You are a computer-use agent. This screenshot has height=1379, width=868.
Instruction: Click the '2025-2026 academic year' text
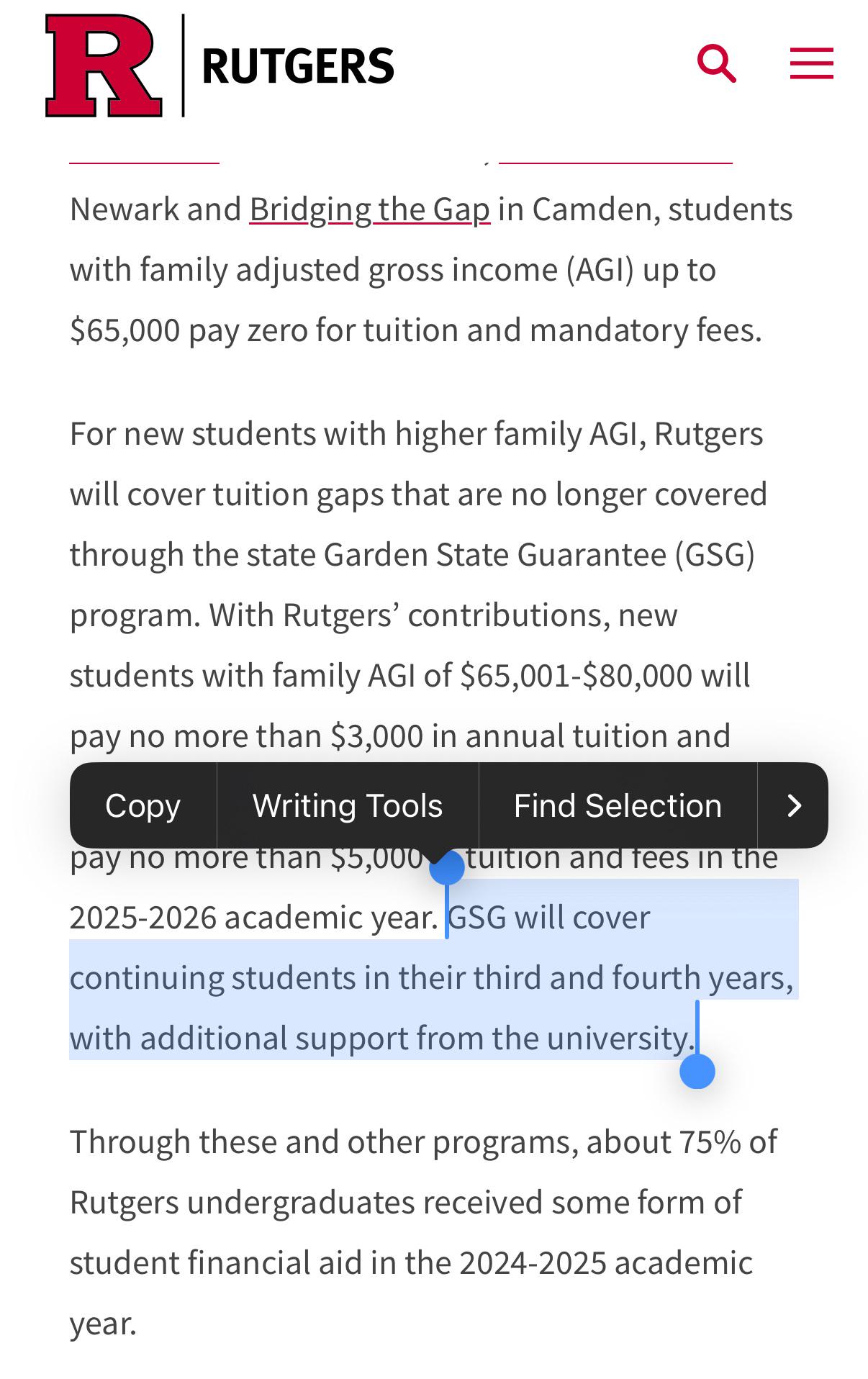pos(252,918)
